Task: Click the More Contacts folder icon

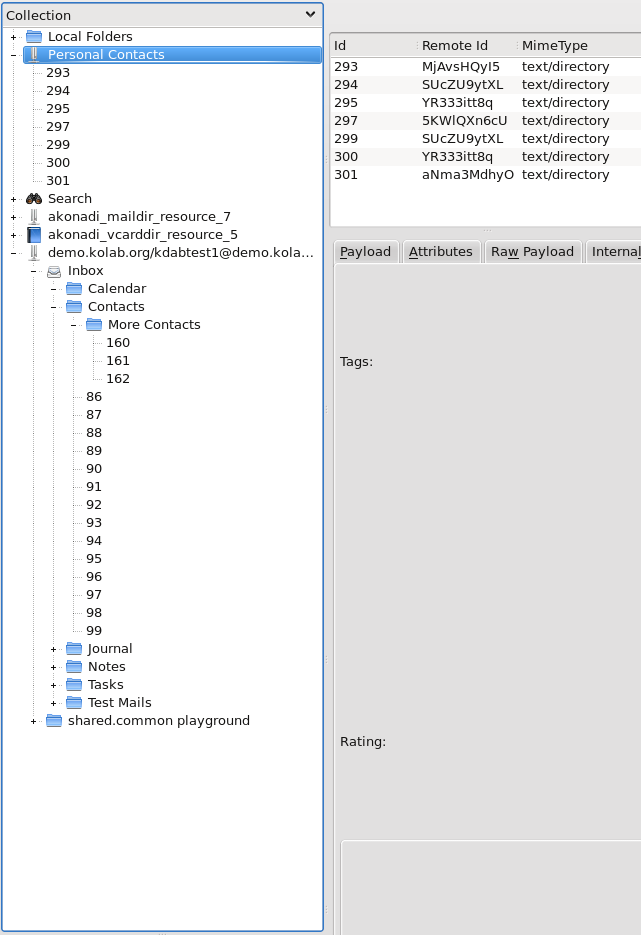Action: [x=94, y=325]
